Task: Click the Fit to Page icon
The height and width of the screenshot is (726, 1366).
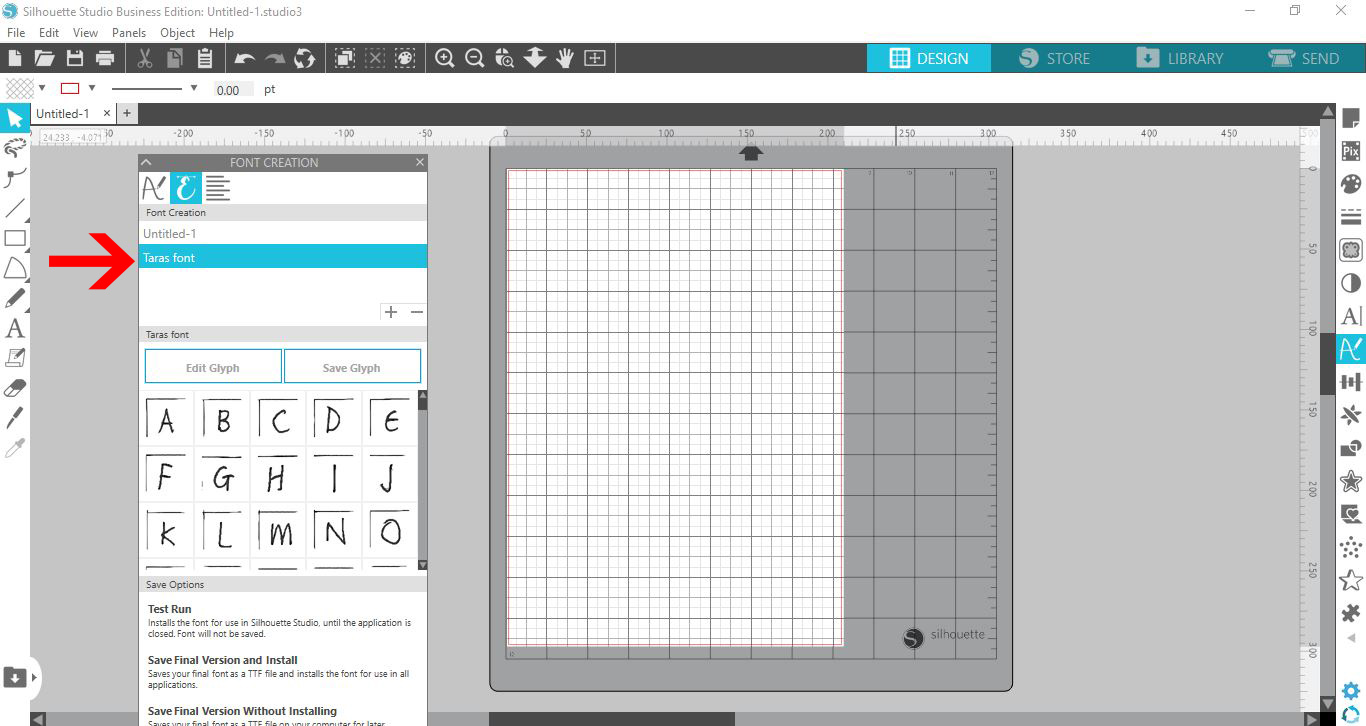Action: click(595, 58)
